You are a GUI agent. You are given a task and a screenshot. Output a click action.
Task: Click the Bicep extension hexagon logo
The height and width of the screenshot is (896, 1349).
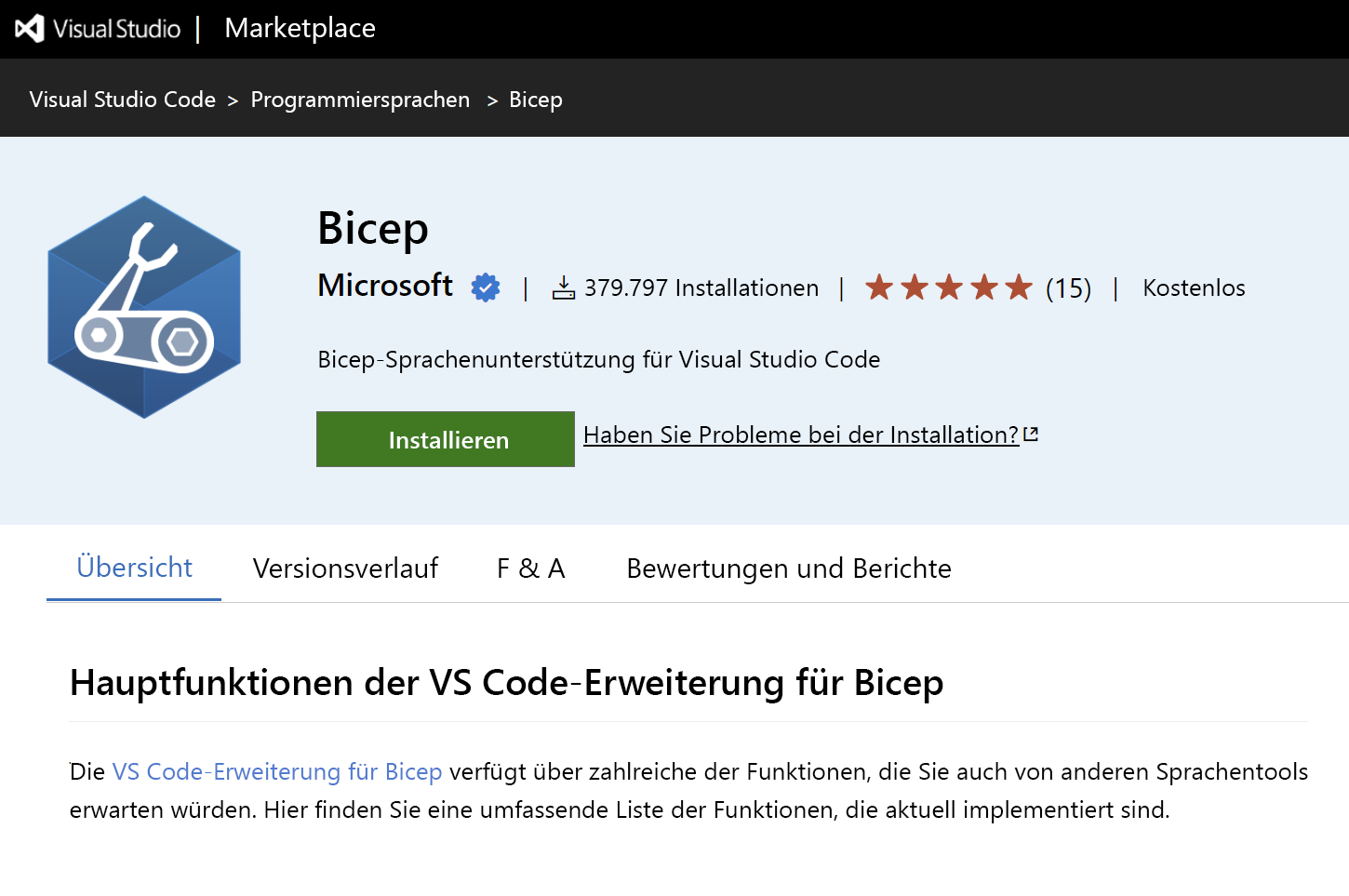click(x=144, y=307)
